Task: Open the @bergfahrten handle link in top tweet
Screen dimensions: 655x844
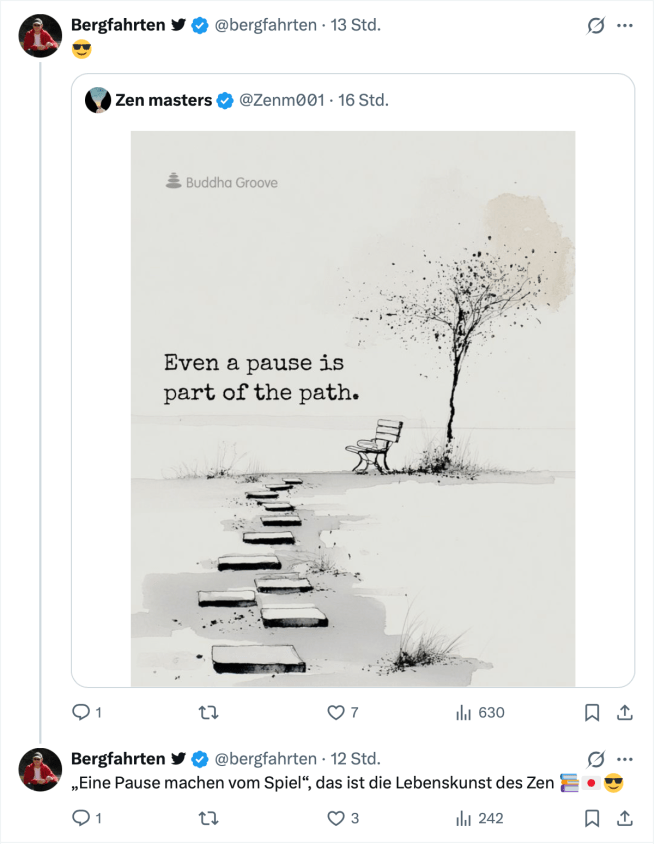Action: coord(265,26)
